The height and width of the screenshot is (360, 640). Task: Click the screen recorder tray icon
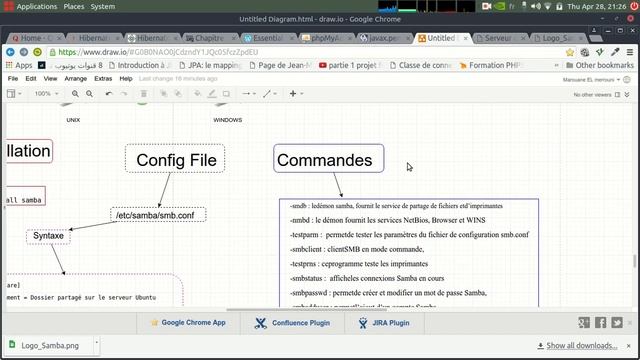point(487,6)
